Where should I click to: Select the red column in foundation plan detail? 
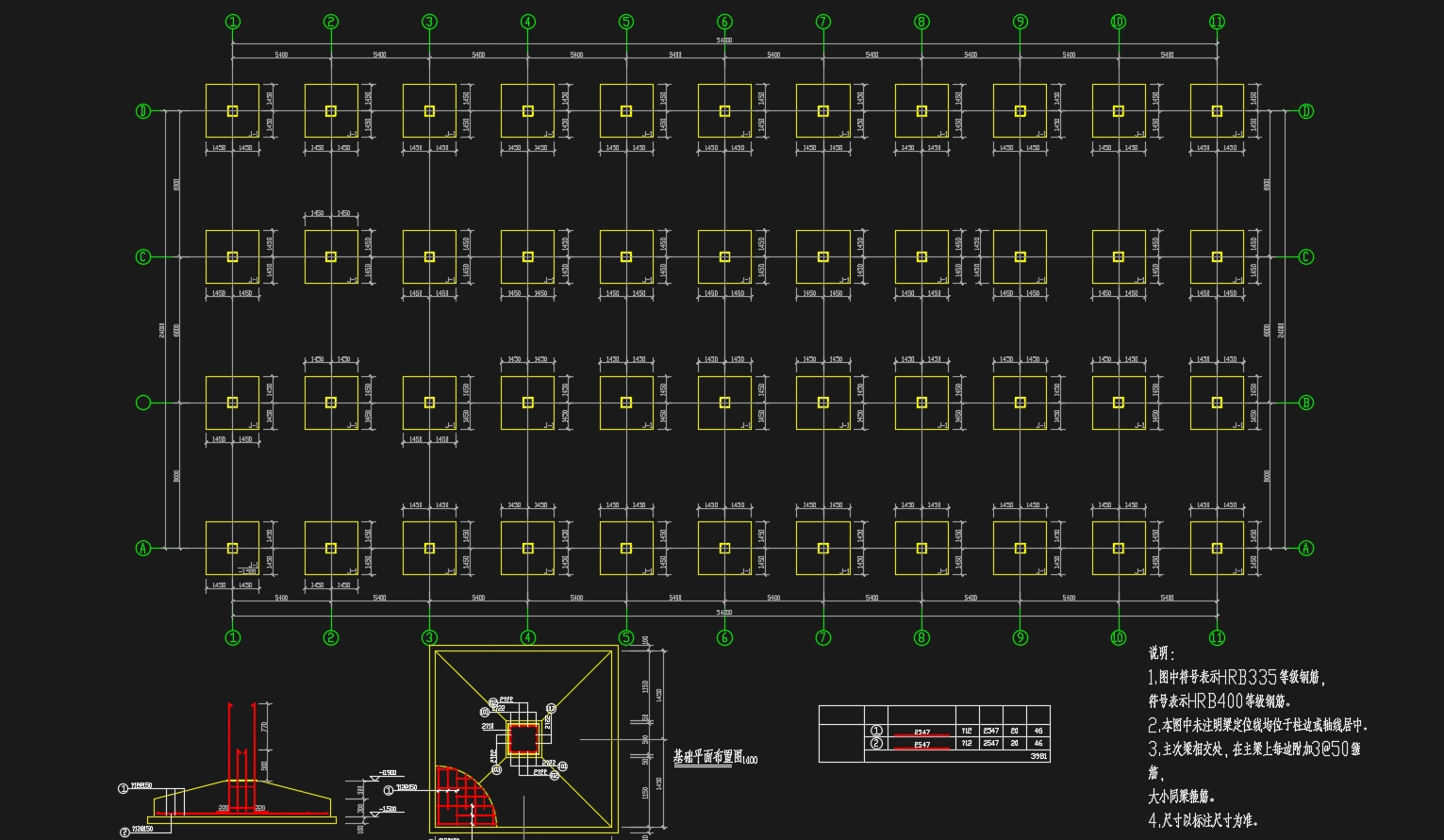pos(523,738)
